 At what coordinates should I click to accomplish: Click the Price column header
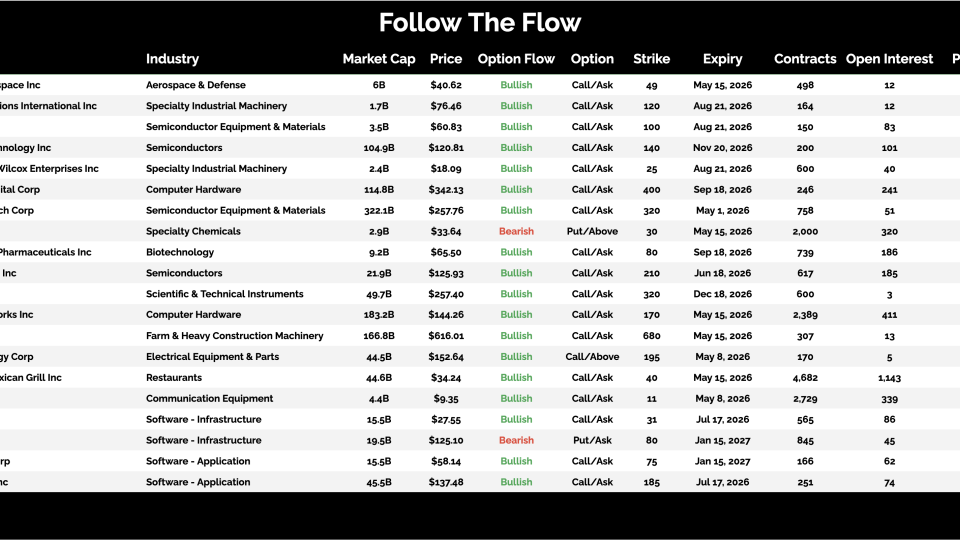[446, 59]
